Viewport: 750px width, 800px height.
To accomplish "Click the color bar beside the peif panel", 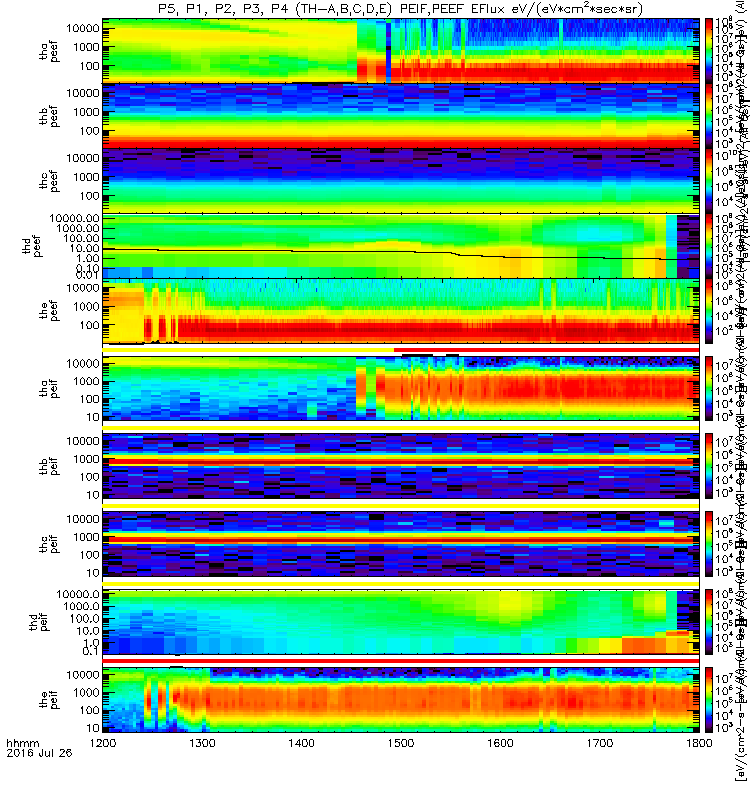I will click(x=709, y=699).
